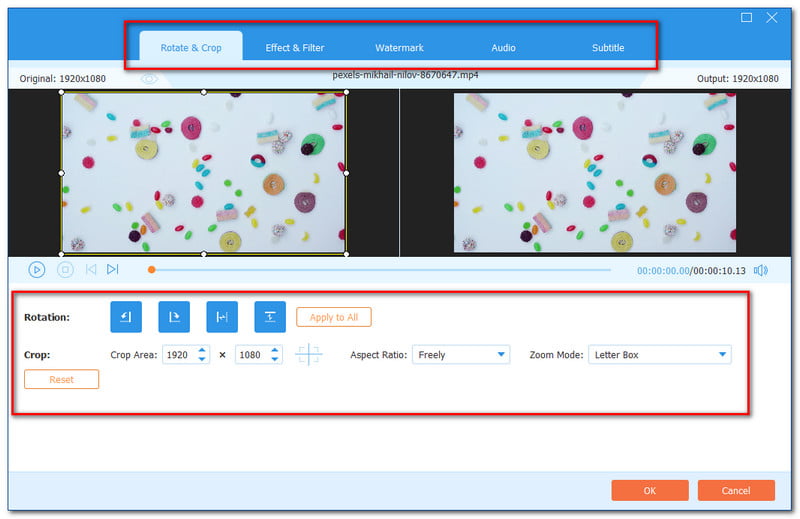Jump to next frame
The image size is (800, 519).
(112, 269)
